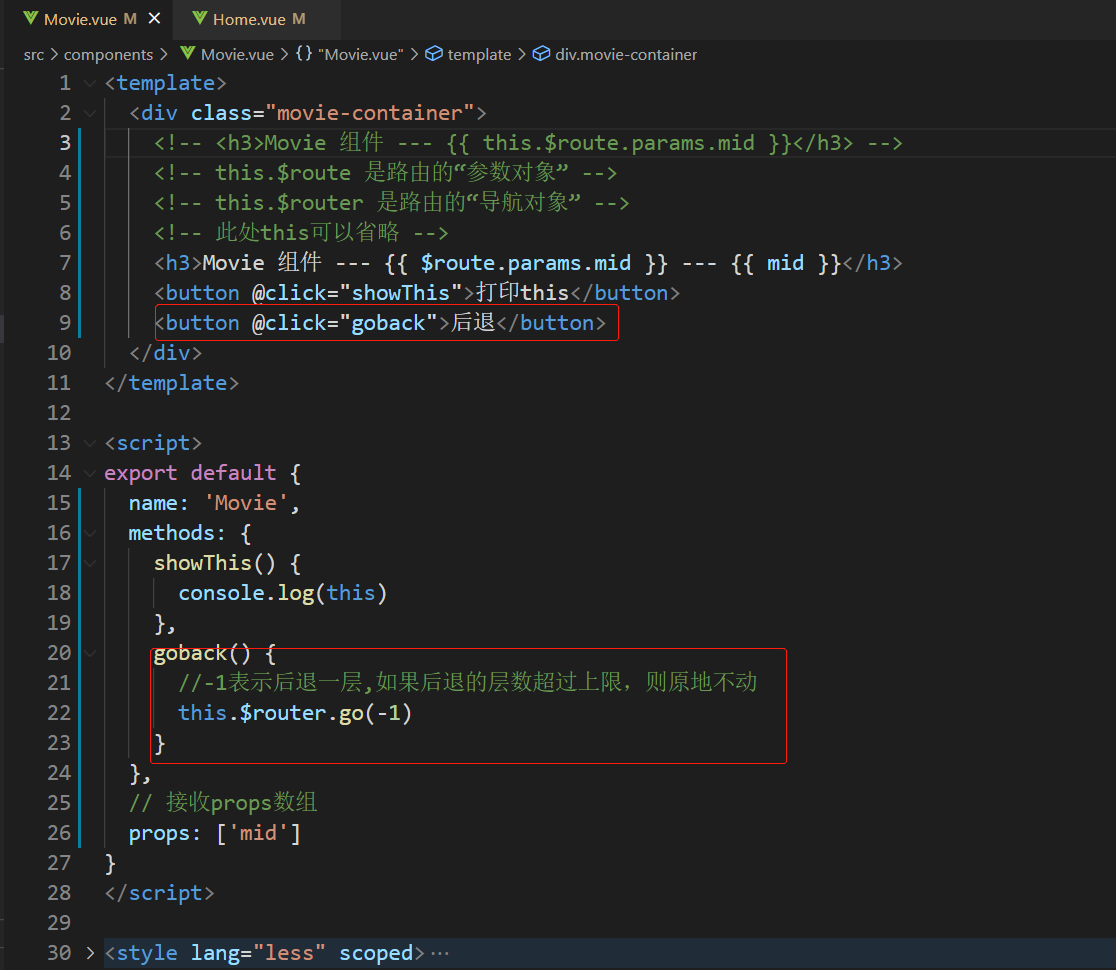Close the Movie.vue tab
Image resolution: width=1116 pixels, height=970 pixels.
(x=154, y=19)
